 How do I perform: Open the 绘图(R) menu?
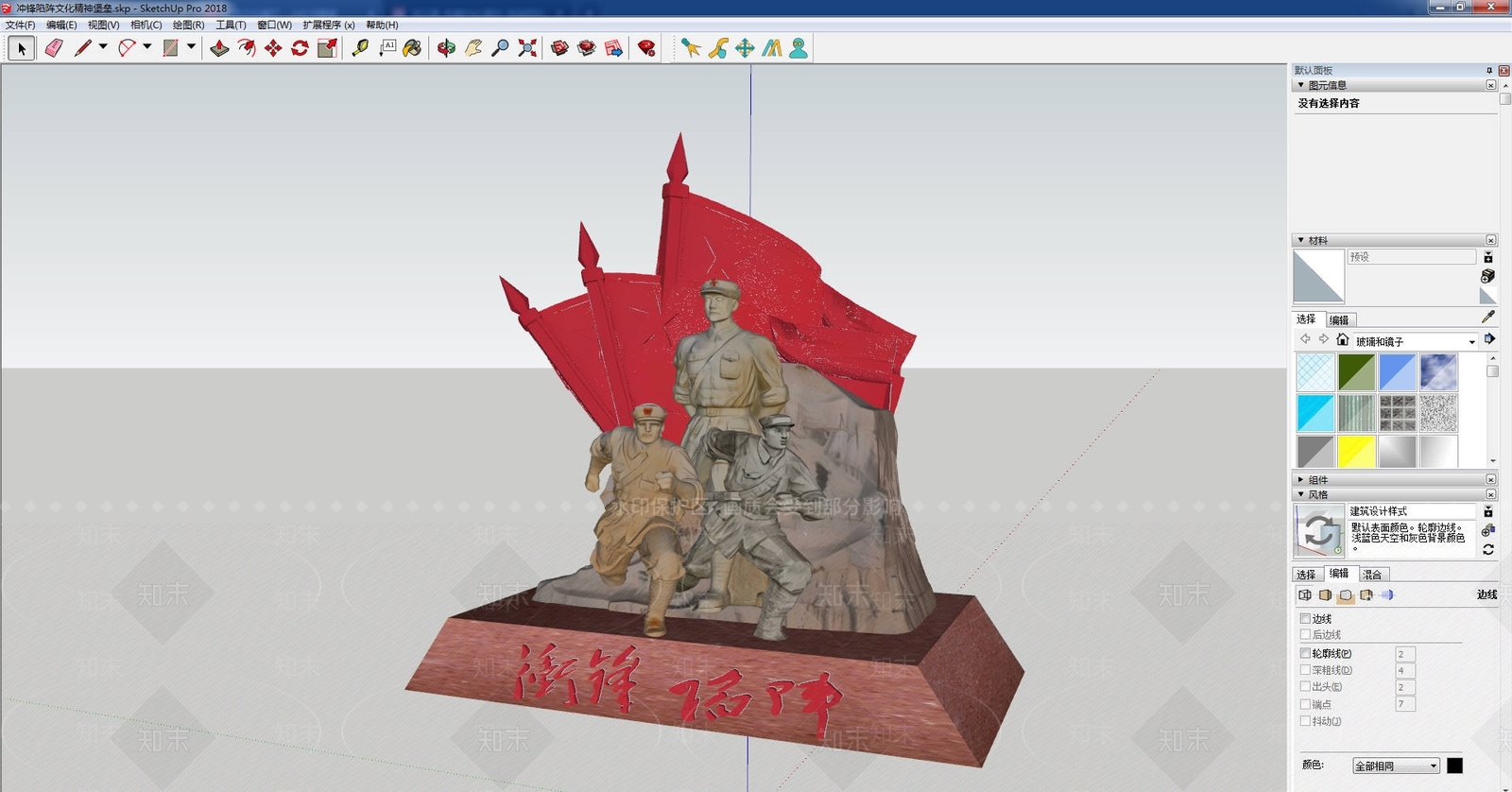[x=189, y=25]
